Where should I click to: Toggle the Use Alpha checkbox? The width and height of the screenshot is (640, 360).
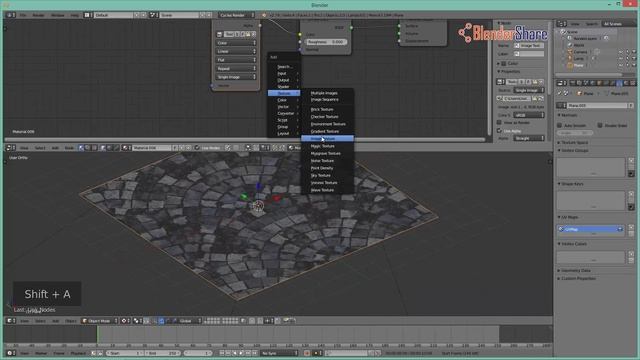[x=499, y=131]
